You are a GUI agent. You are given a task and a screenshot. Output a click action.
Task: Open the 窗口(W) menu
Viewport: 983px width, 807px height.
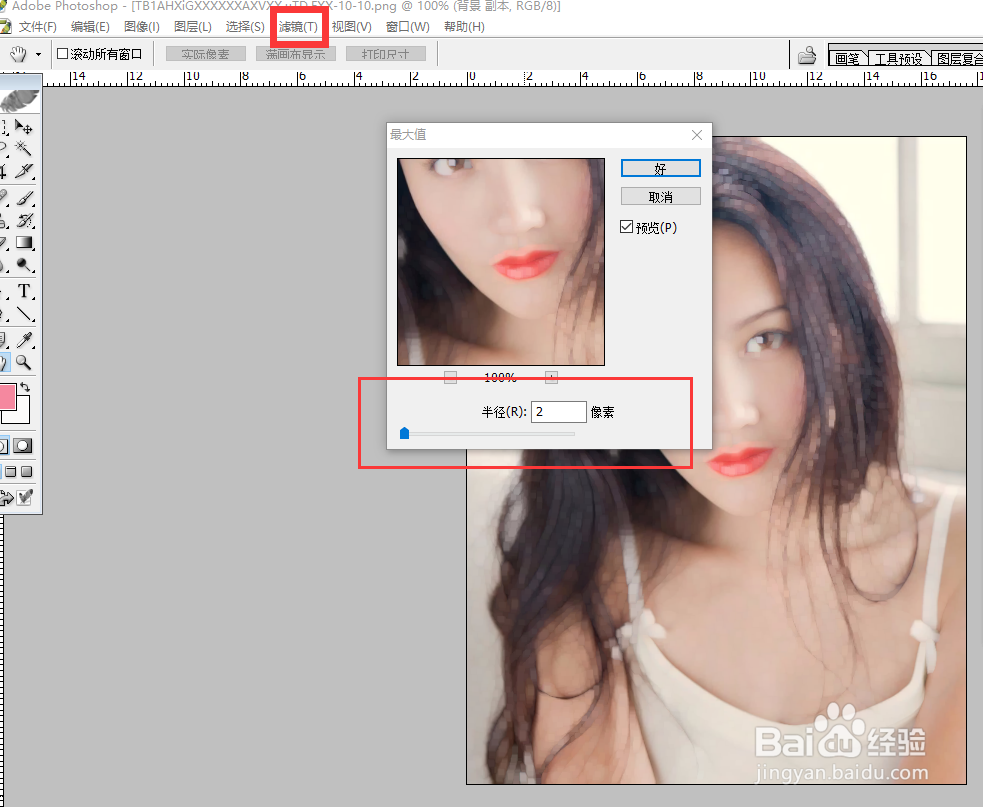tap(407, 27)
